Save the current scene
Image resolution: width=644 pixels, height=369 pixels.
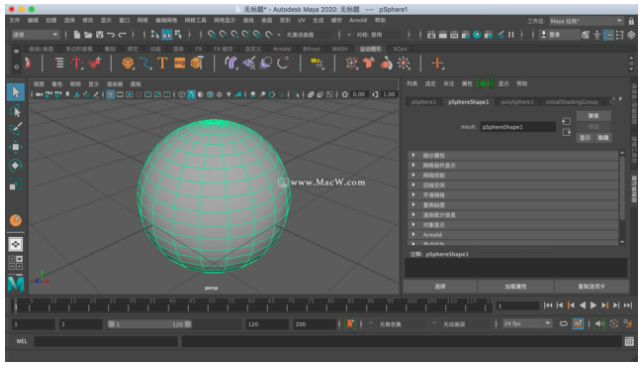click(x=99, y=35)
